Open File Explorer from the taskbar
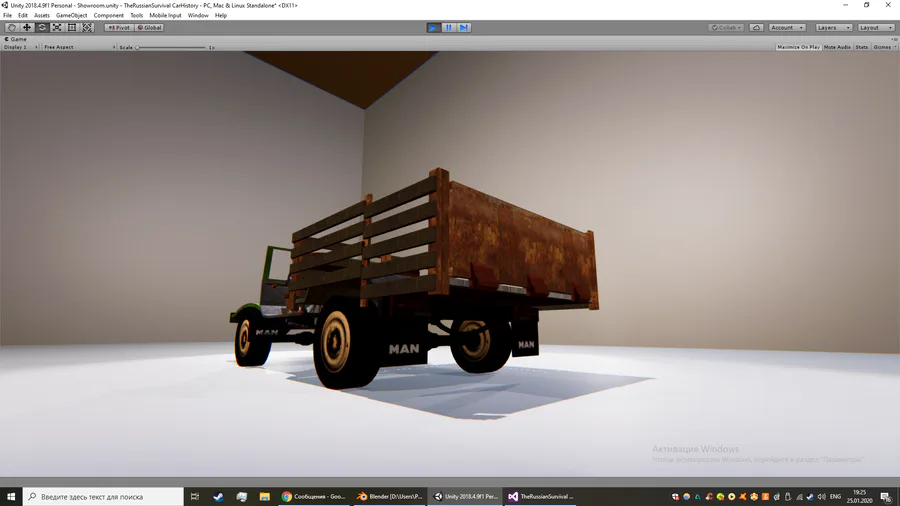The height and width of the screenshot is (506, 900). (x=265, y=497)
